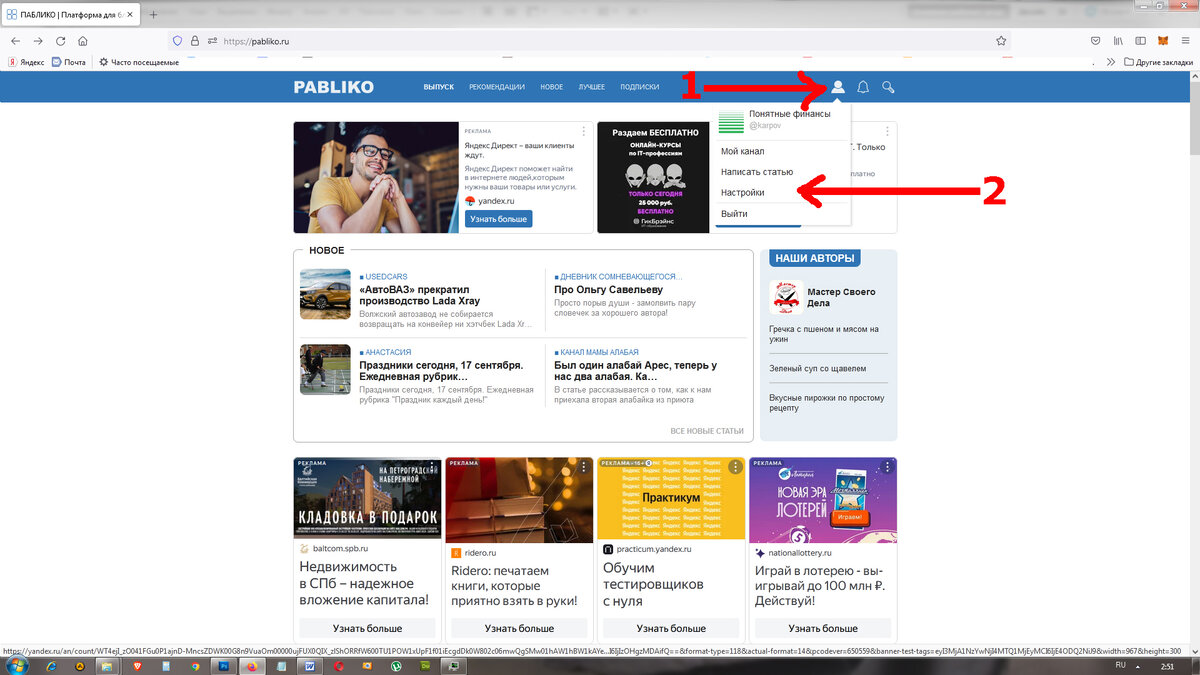This screenshot has height=675, width=1200.
Task: Open article Праздники сегодня, 17 сентября
Action: tap(441, 371)
